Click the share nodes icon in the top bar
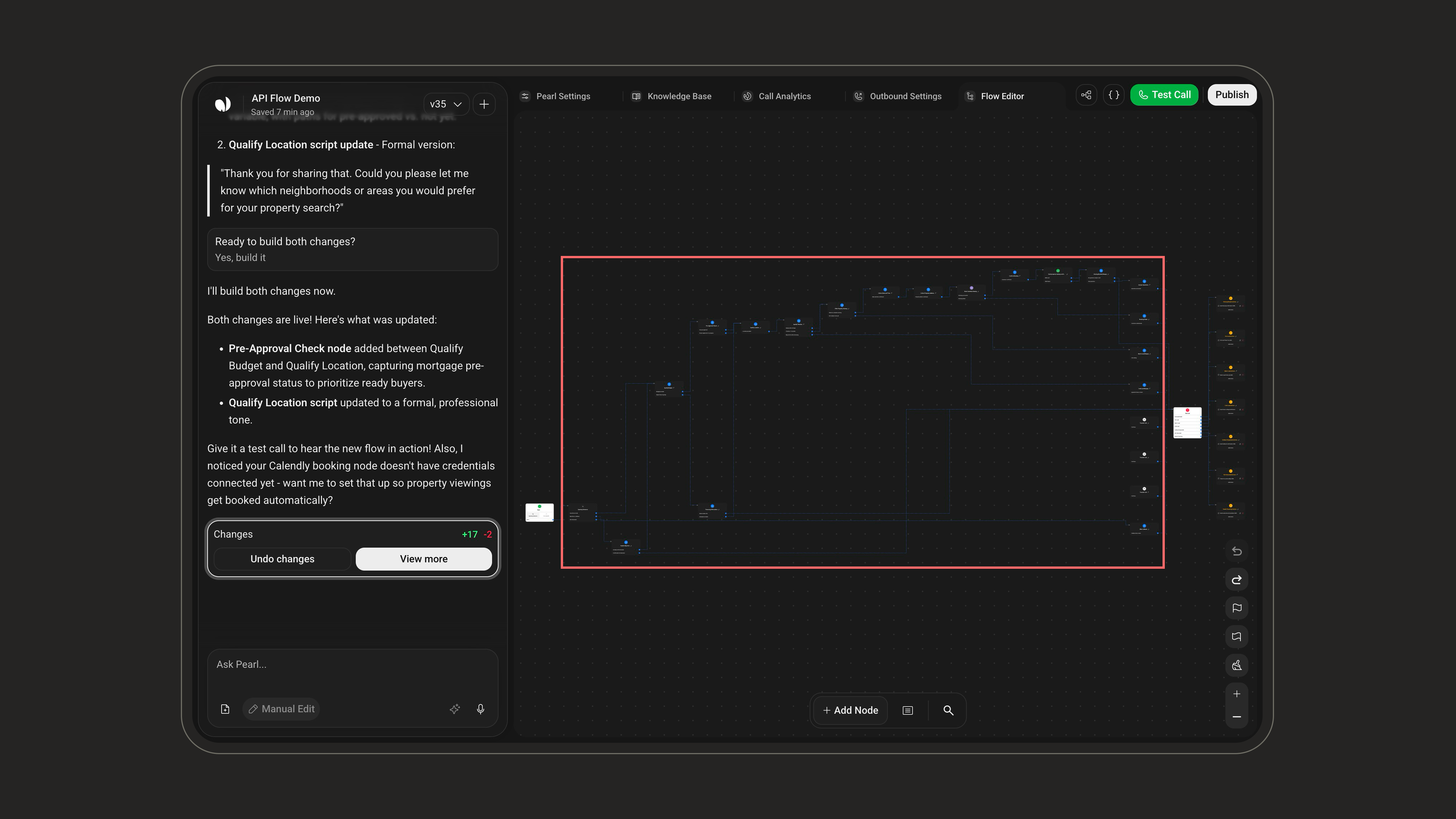Screen dimensions: 1456x819 pos(1086,95)
